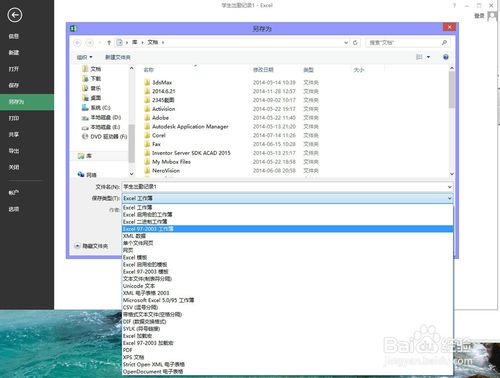Image resolution: width=500 pixels, height=378 pixels.
Task: Go back in the Save As dialog
Action: (77, 43)
